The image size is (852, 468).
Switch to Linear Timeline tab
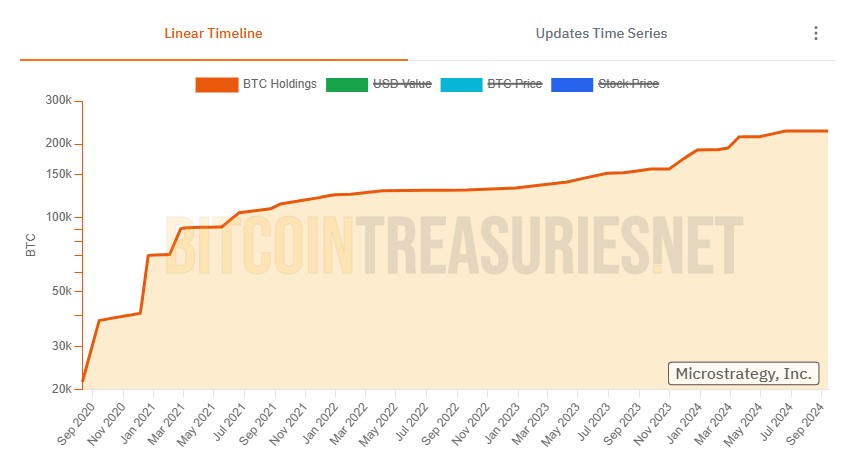[213, 33]
